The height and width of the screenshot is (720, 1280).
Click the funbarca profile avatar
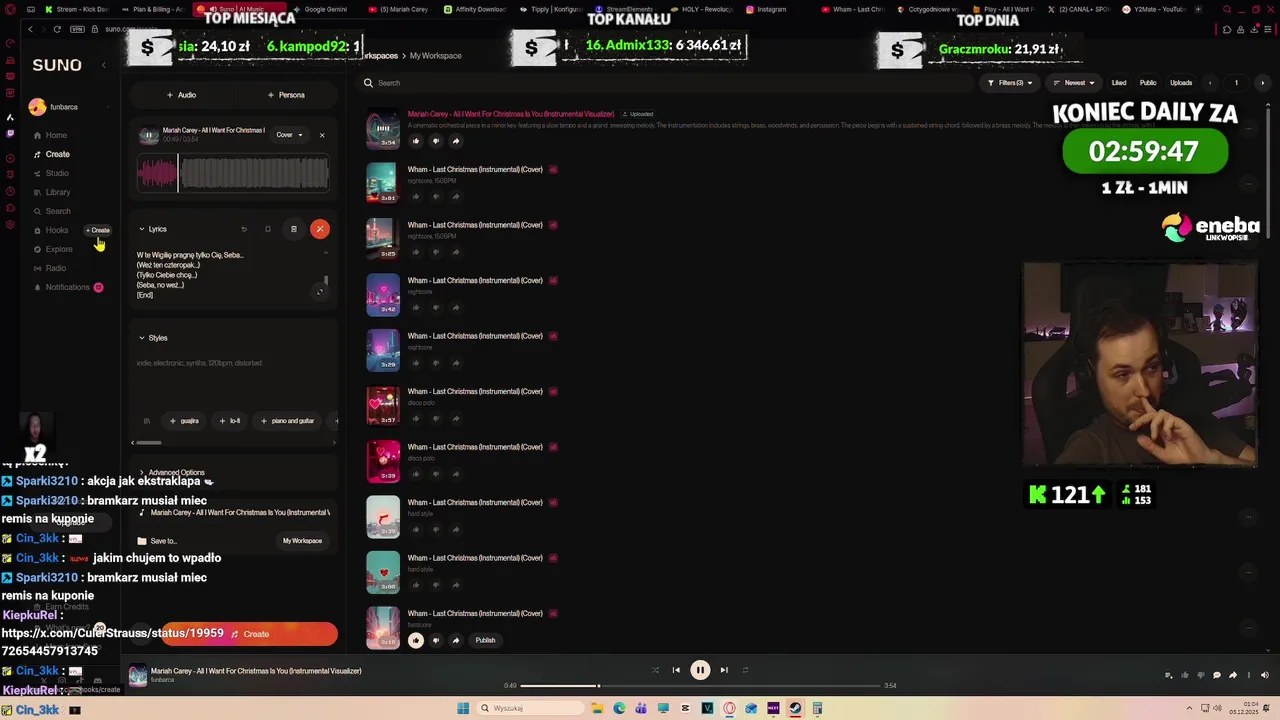[x=37, y=107]
